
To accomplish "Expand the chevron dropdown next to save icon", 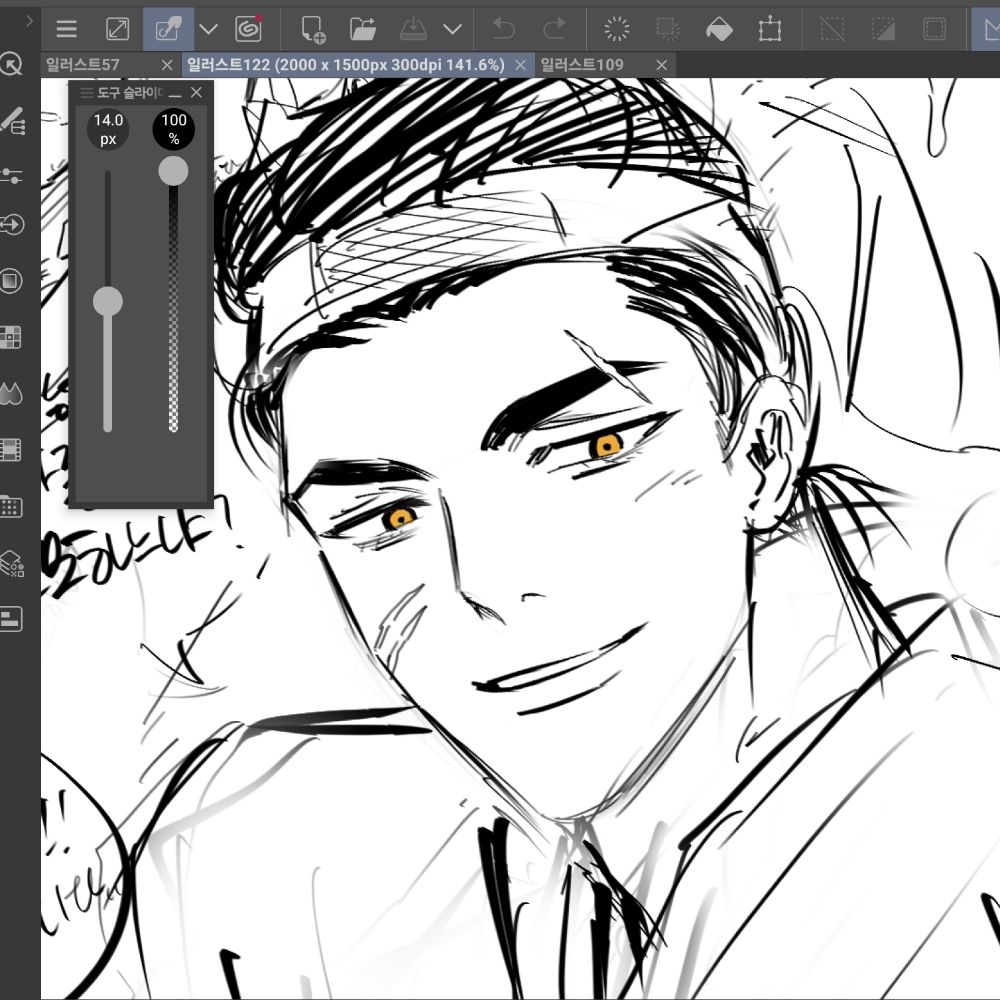I will pos(452,29).
